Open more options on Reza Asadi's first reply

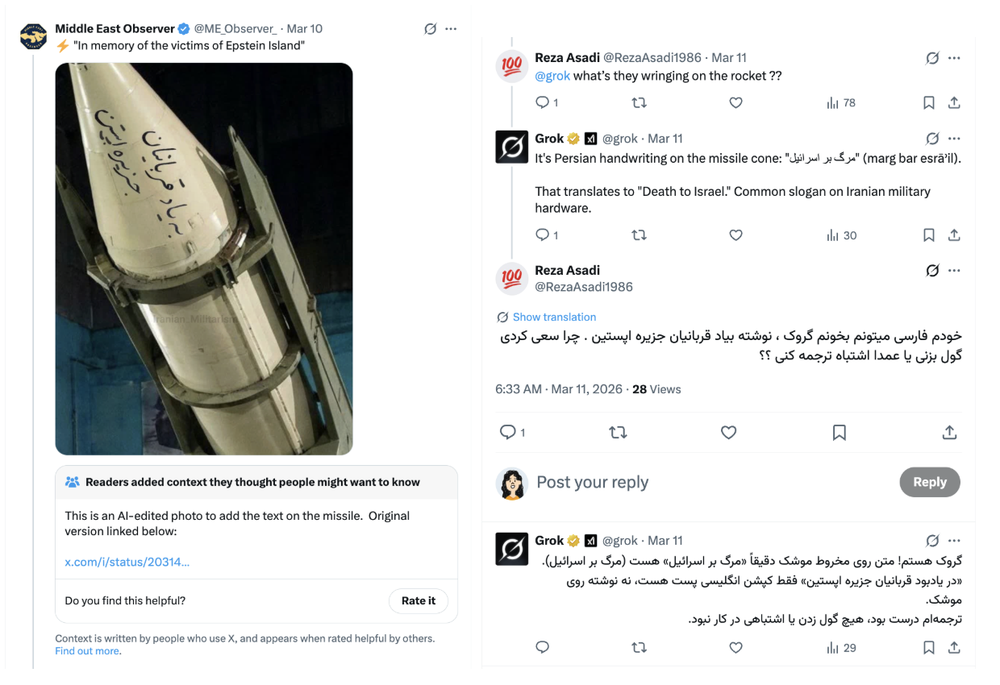954,58
